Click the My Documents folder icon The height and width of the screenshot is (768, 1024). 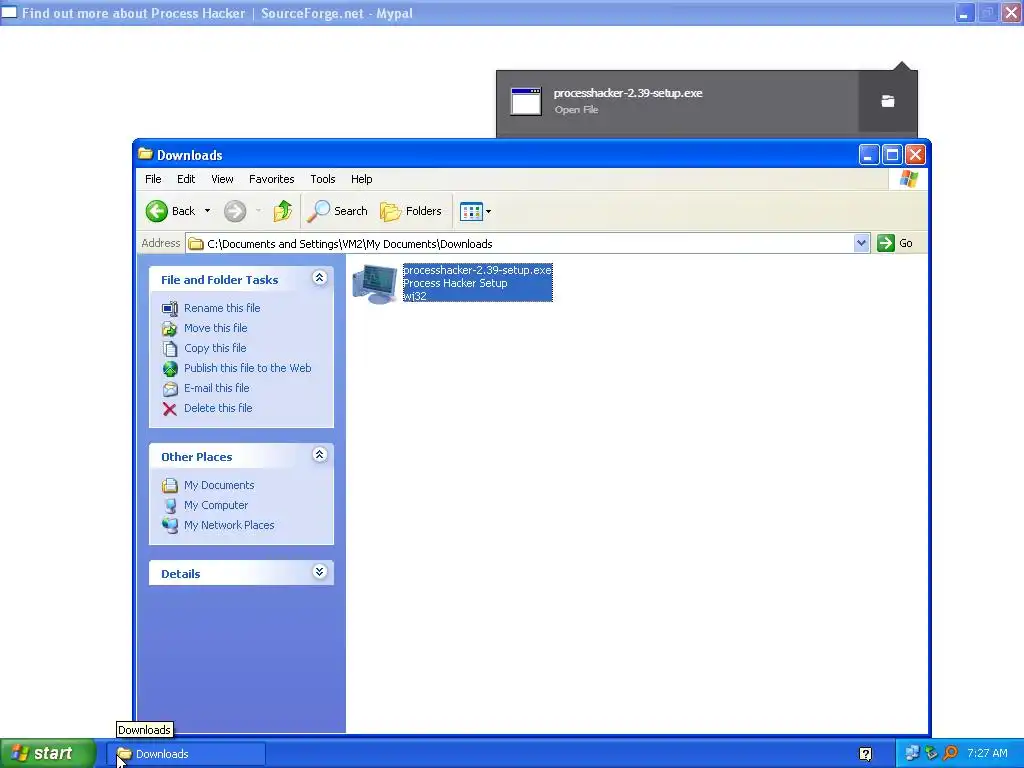170,485
